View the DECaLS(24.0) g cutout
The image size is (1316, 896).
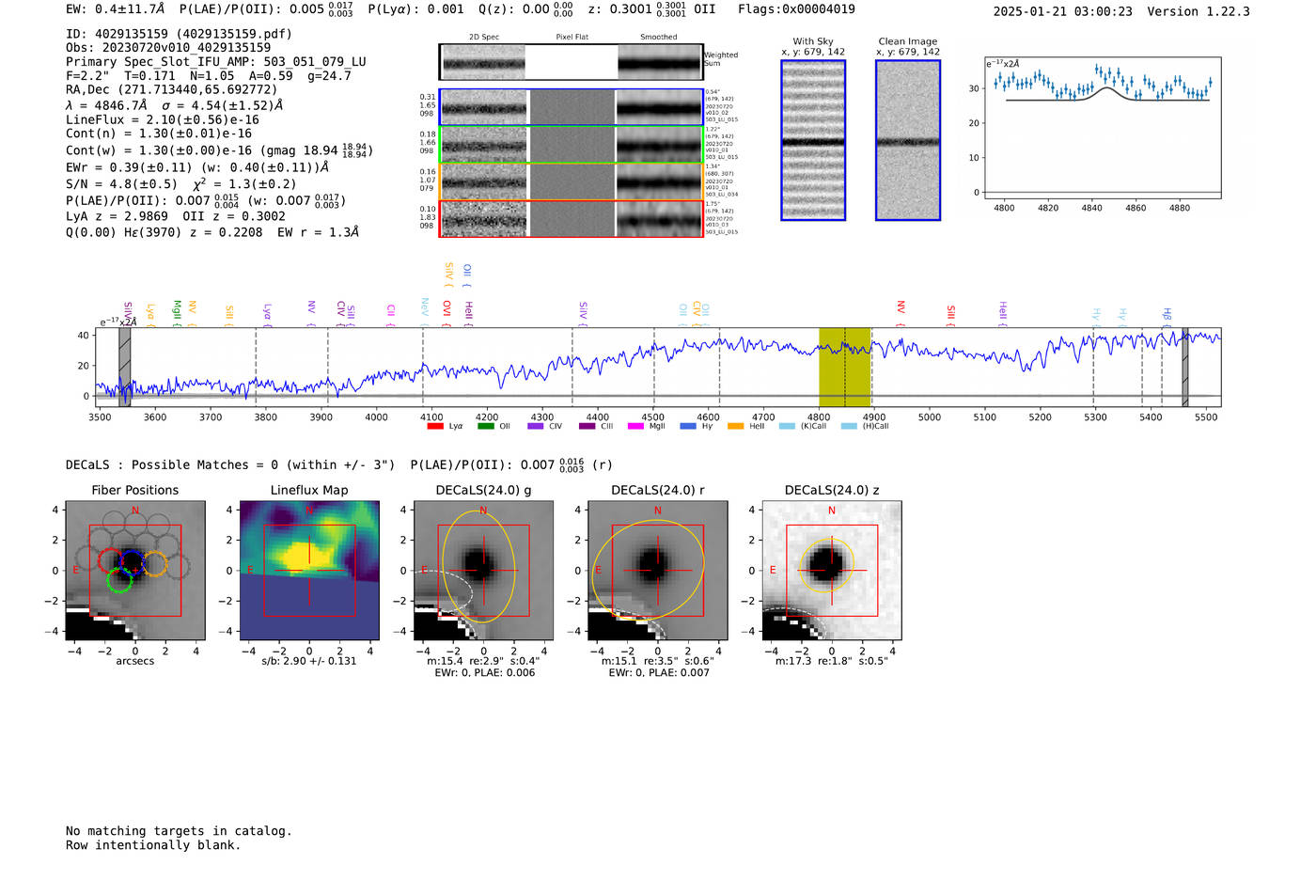(483, 571)
